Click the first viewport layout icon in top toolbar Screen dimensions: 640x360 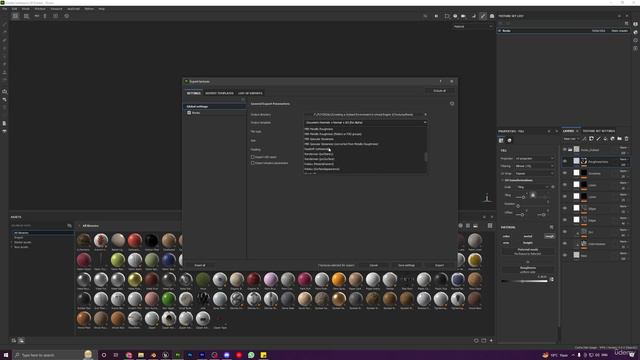click(x=15, y=16)
